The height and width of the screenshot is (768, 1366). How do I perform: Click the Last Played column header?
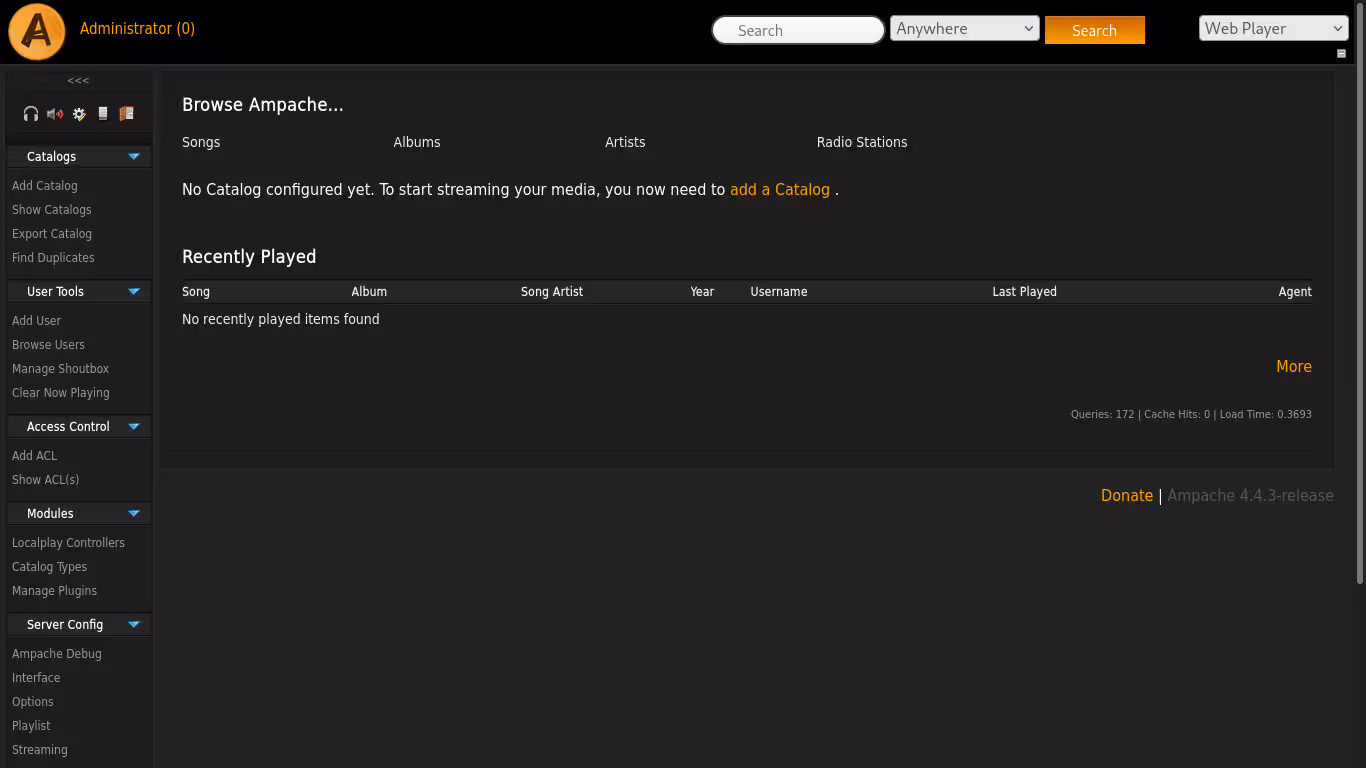click(x=1024, y=292)
